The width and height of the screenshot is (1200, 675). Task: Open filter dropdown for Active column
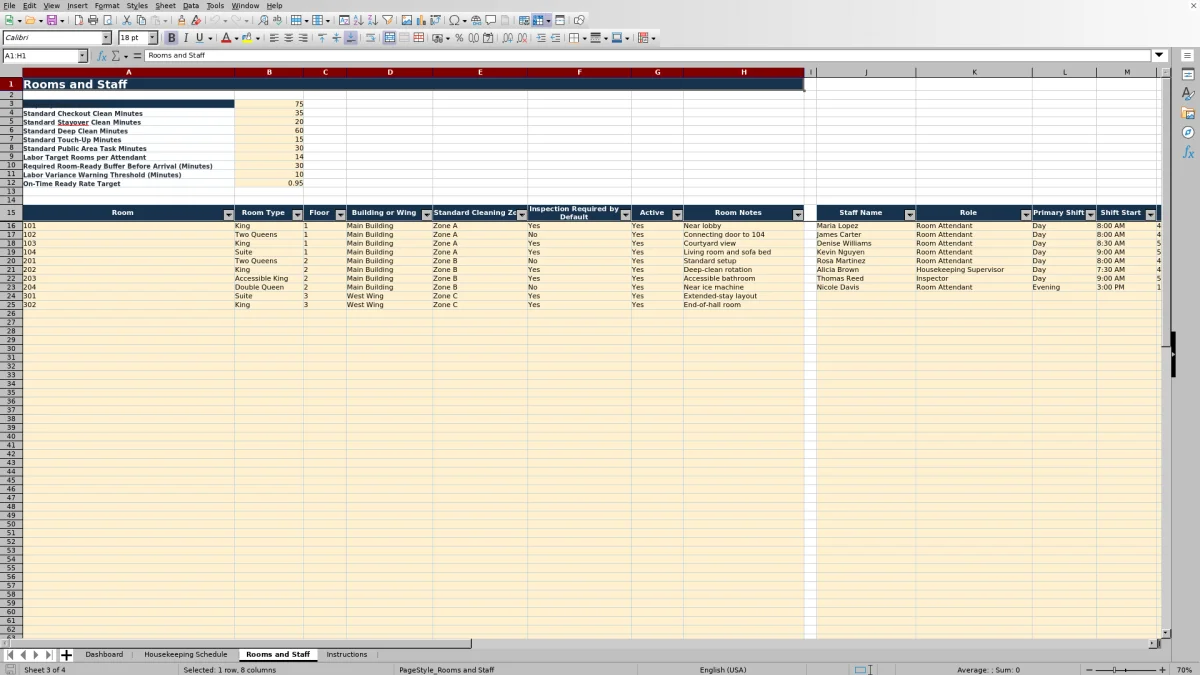(677, 215)
